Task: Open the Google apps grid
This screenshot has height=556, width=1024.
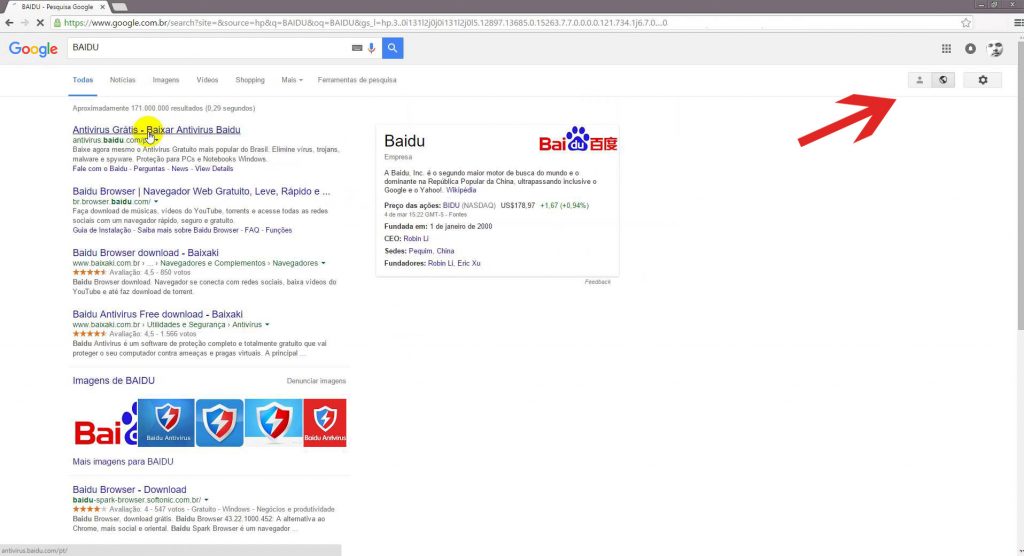Action: [946, 48]
